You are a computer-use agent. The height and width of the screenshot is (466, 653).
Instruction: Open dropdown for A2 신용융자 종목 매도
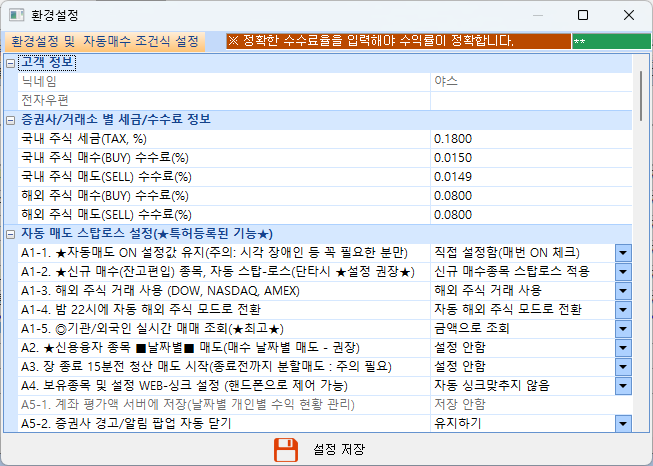pos(622,348)
